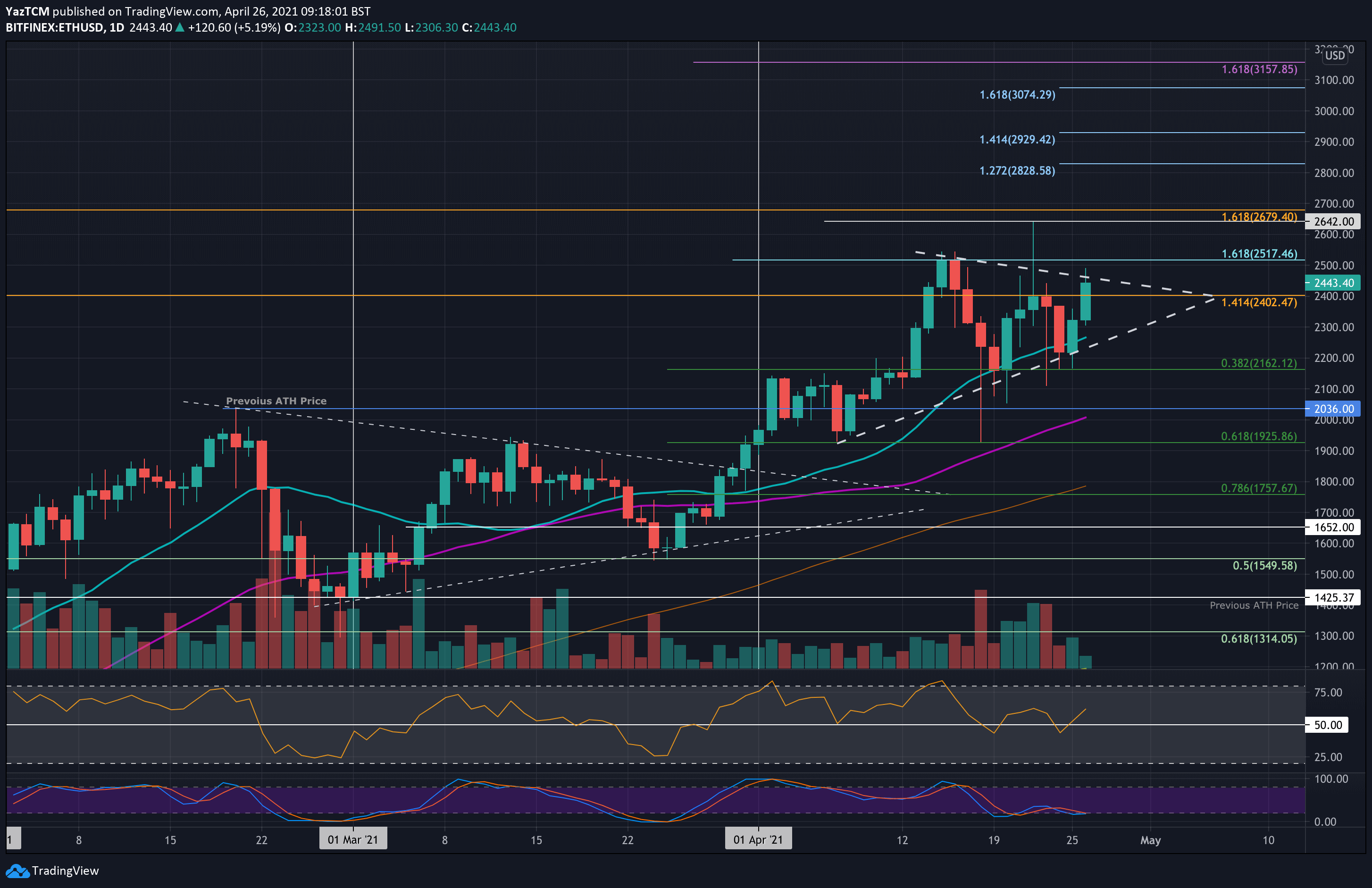Screen dimensions: 1372x888
Task: Select the 0.382(2162.12) retracement label
Action: point(1259,363)
